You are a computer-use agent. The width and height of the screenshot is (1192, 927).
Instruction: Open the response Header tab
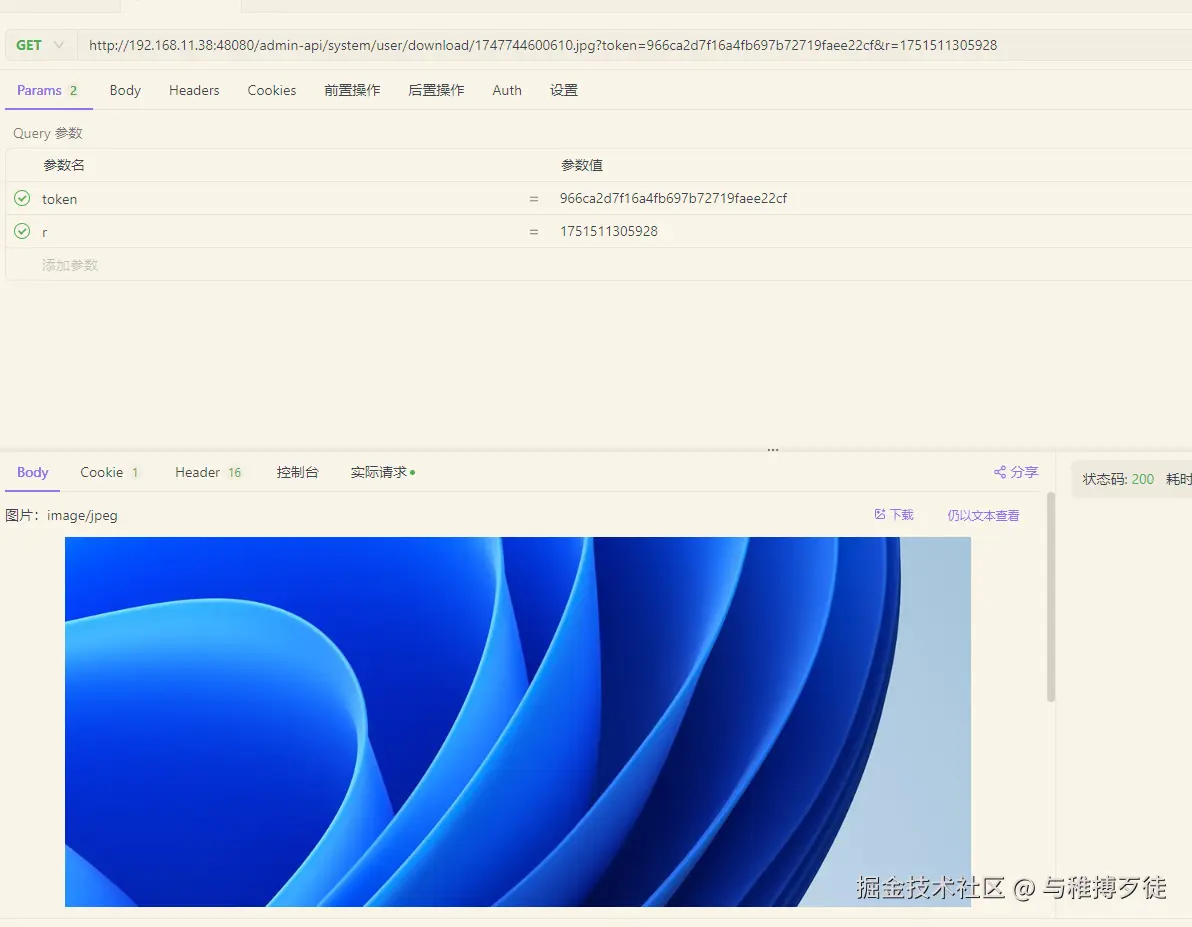pos(208,472)
